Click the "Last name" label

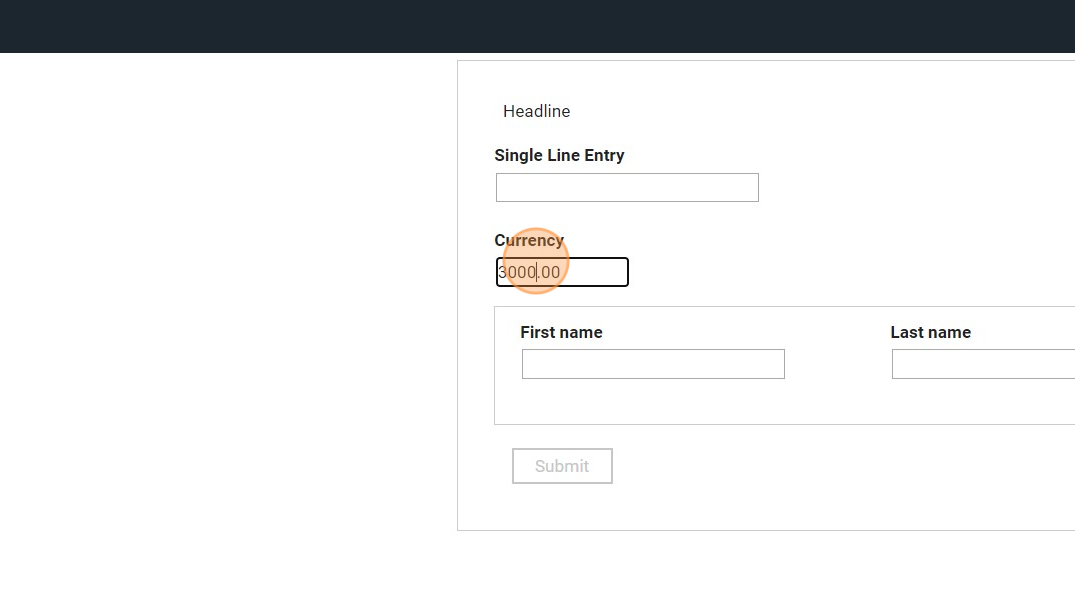tap(930, 333)
